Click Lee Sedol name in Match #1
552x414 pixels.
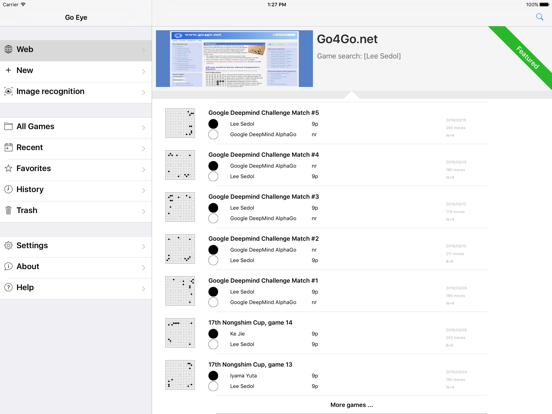point(242,292)
